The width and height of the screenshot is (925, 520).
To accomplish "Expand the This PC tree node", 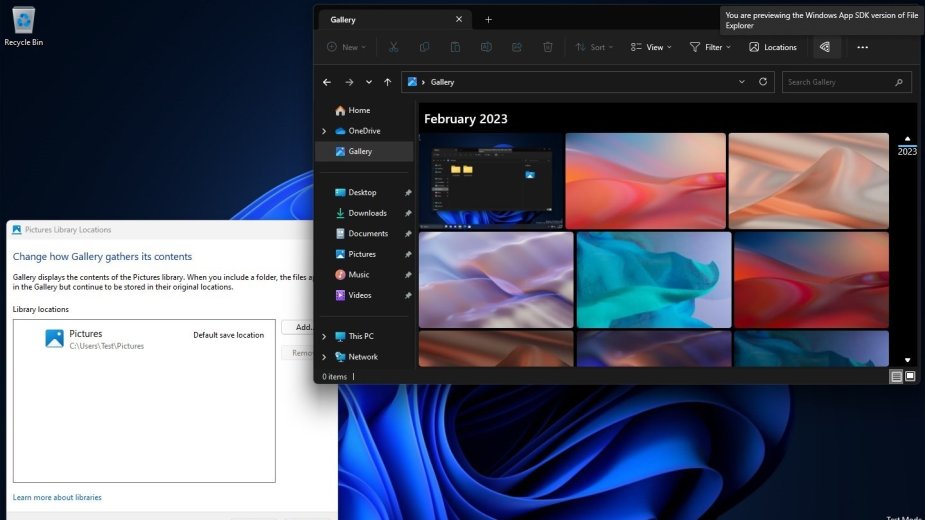I will pyautogui.click(x=324, y=336).
